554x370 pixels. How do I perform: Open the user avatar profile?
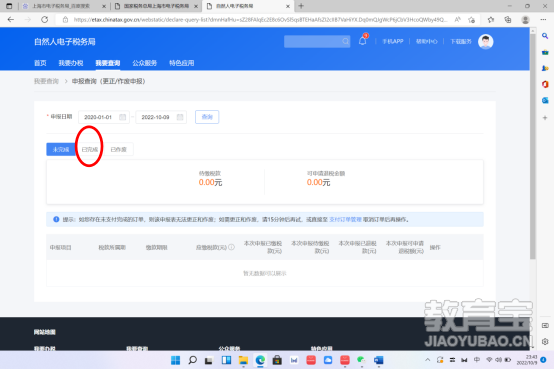point(485,42)
